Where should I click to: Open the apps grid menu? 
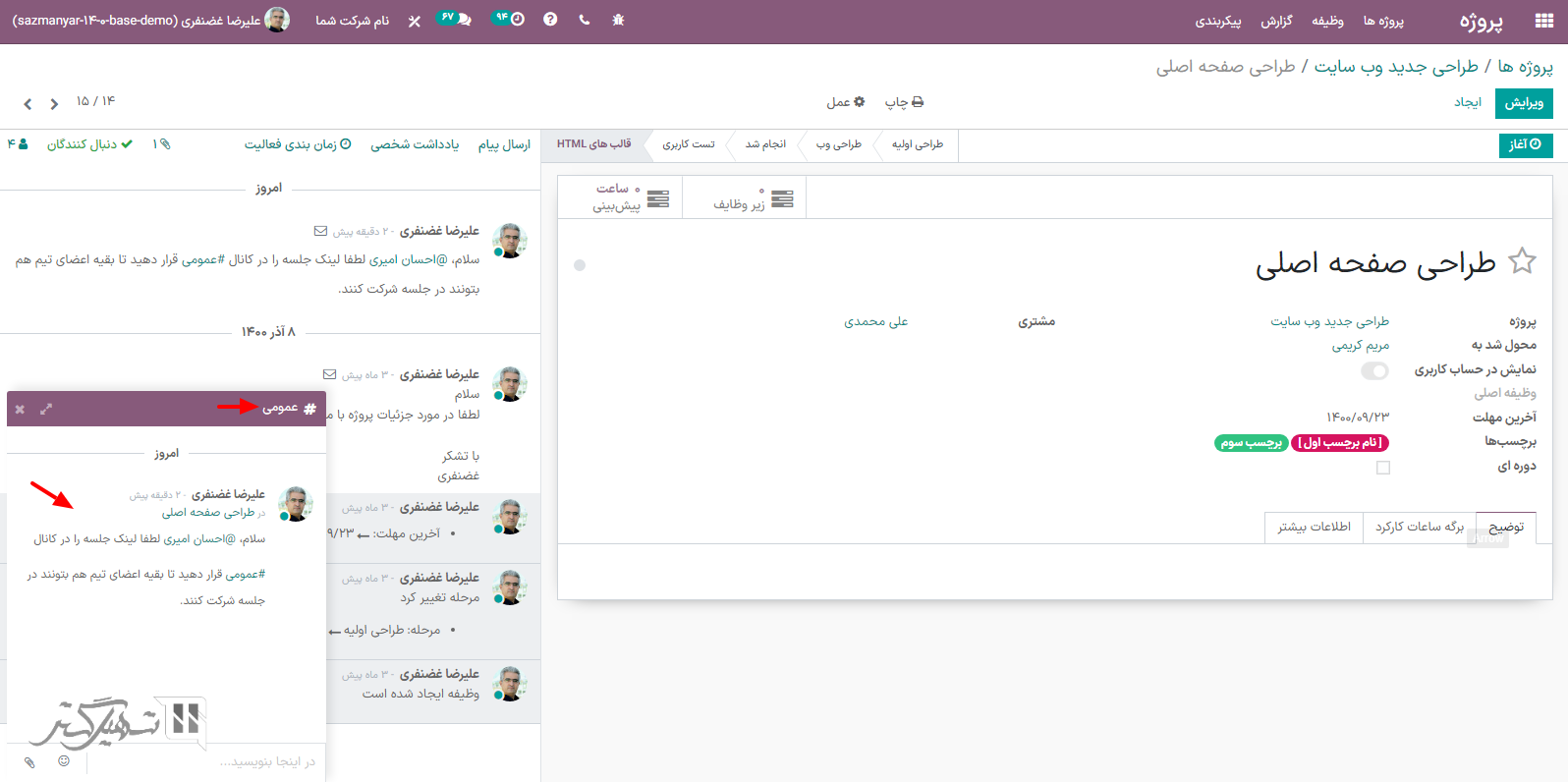coord(1543,21)
